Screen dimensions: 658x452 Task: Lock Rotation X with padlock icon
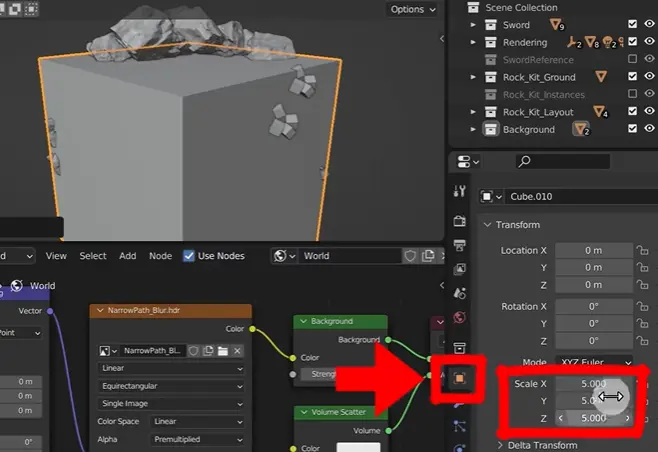[x=642, y=306]
